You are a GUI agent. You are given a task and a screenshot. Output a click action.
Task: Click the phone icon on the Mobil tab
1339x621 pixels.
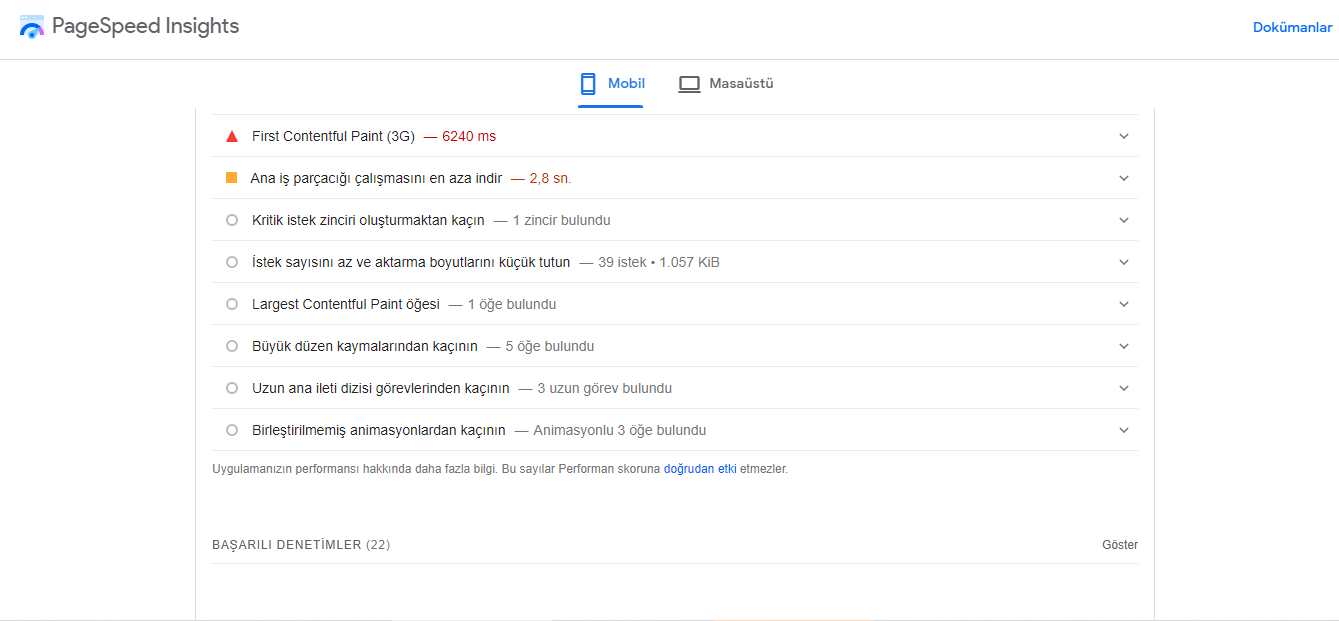(x=587, y=84)
